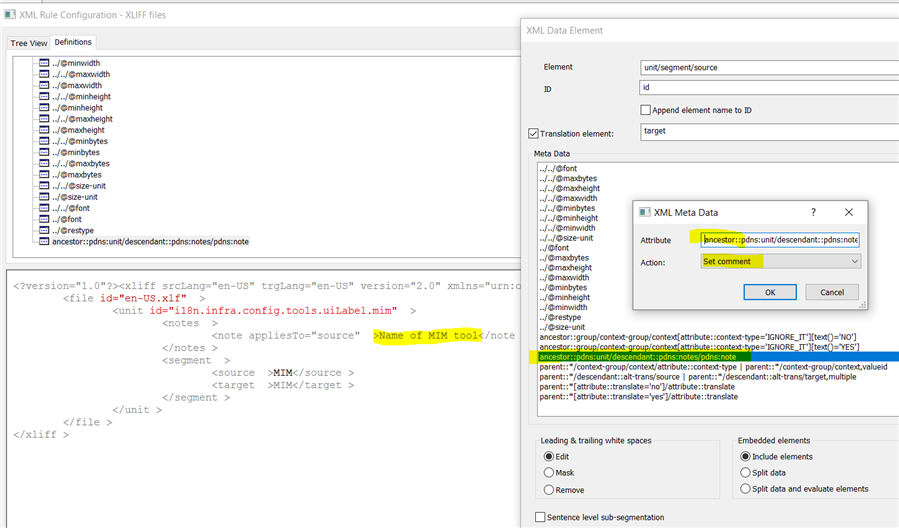Screen dimensions: 899x528
Task: Click the icon beside ../@size-unit definition
Action: click(44, 197)
